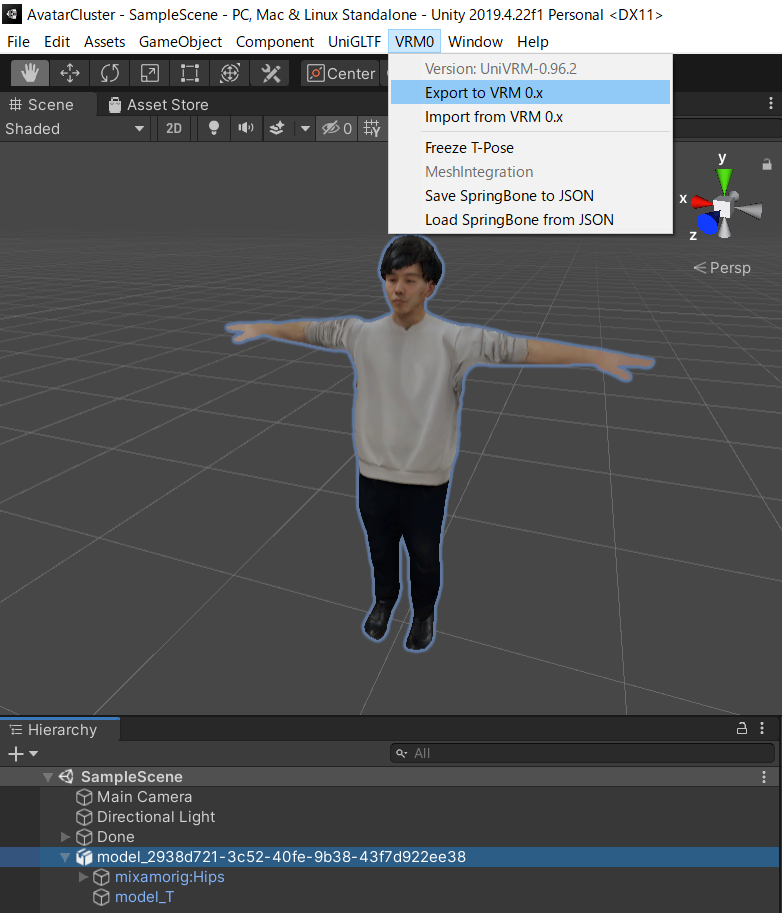Click the blue Z axis gizmo cone
Viewport: 782px width, 913px height.
(x=707, y=224)
